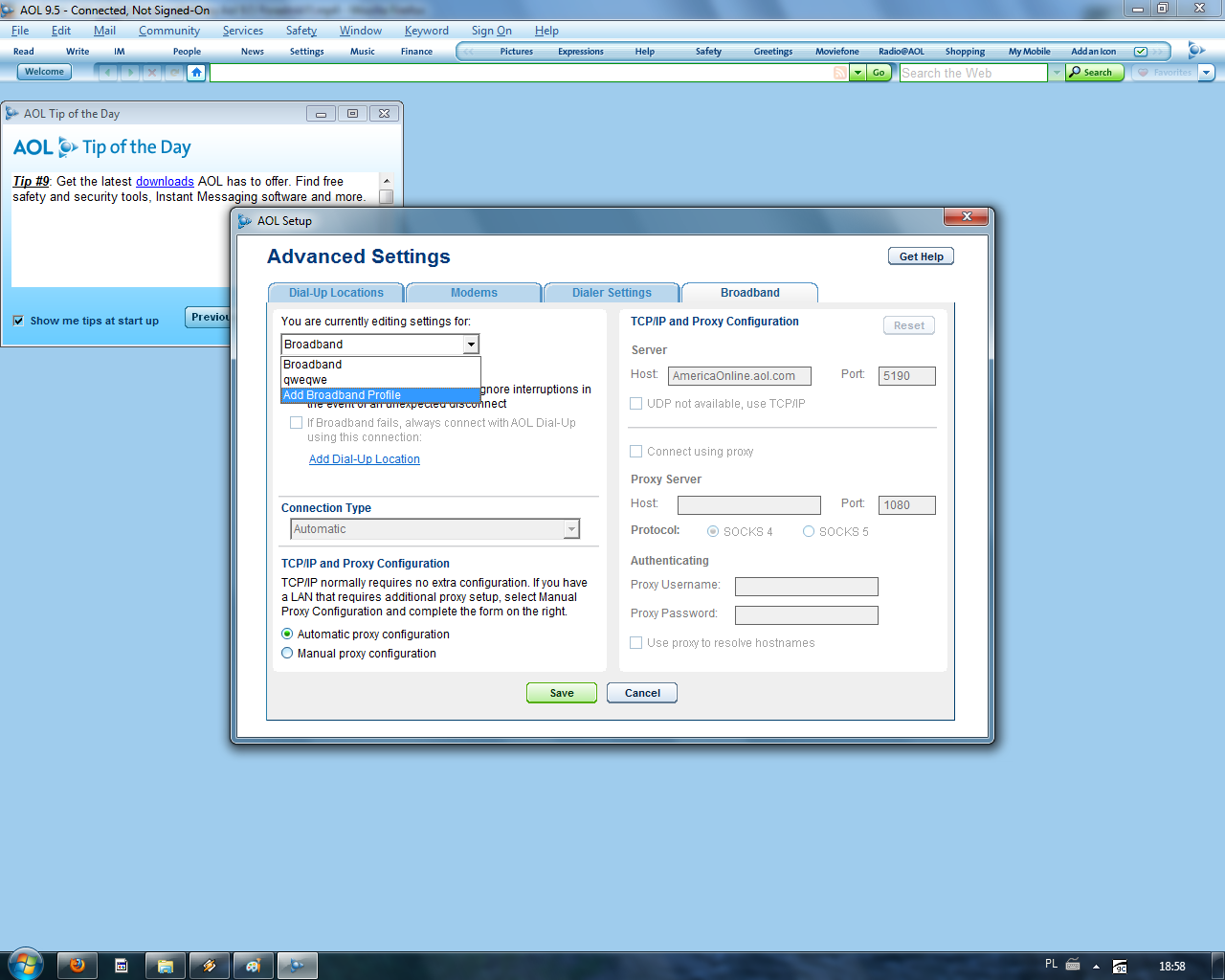Expand the Search the Web dropdown arrow

coord(1056,73)
